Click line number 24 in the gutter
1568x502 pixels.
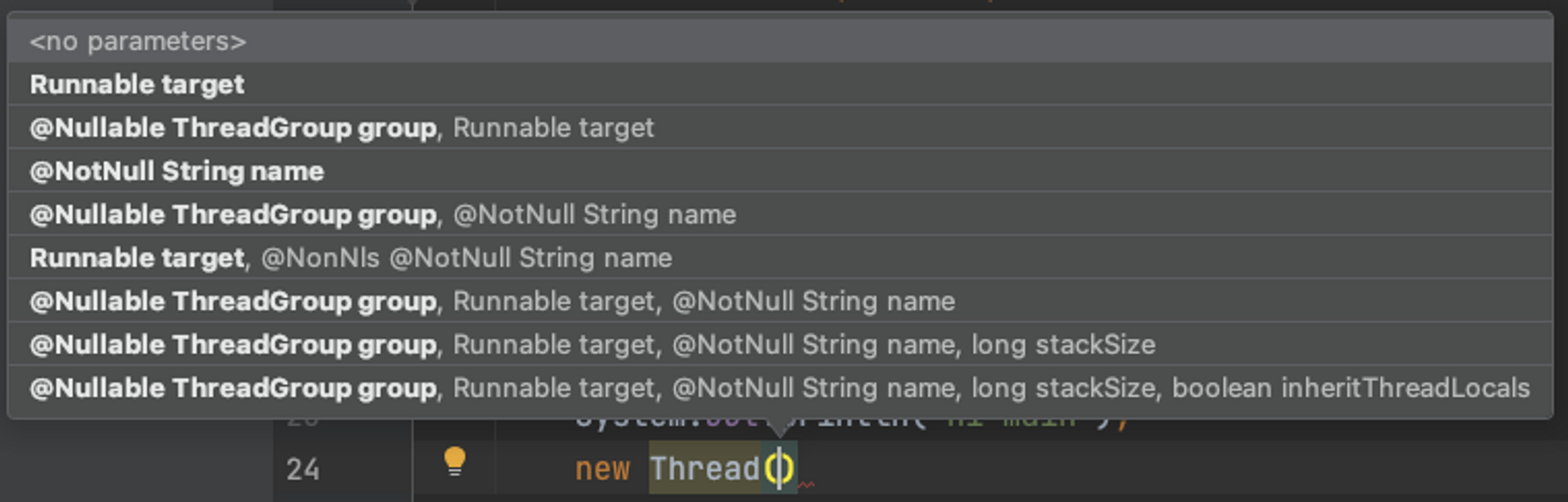302,469
